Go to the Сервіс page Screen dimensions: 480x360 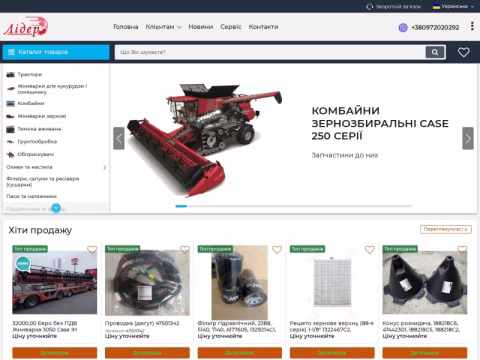point(231,27)
